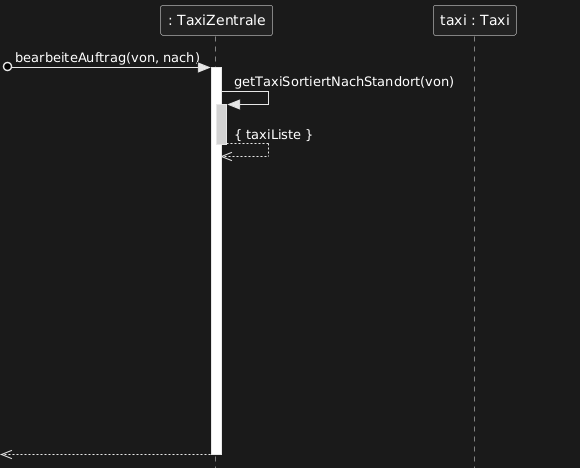Click the lifeline segment above the TaxiZentrale activation
This screenshot has width=580, height=468.
coord(216,51)
